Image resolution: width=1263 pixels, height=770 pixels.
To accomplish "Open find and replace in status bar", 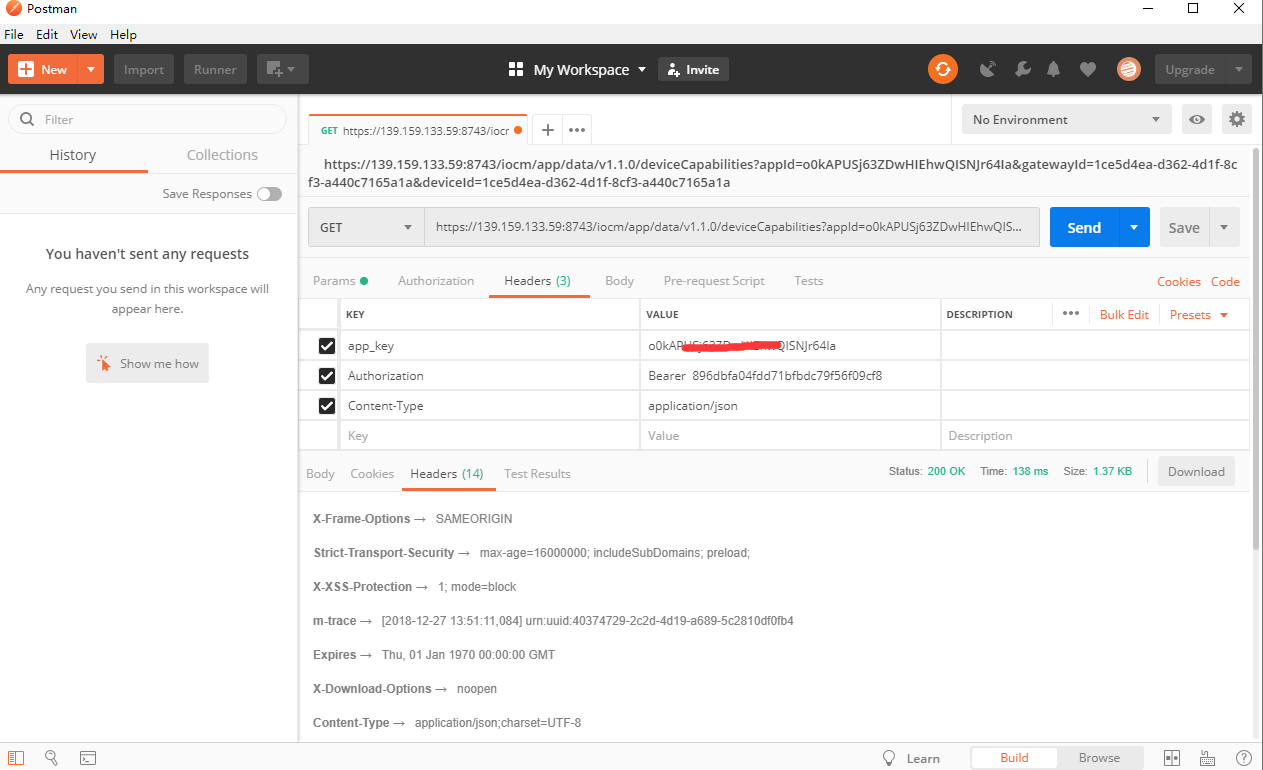I will [x=52, y=758].
